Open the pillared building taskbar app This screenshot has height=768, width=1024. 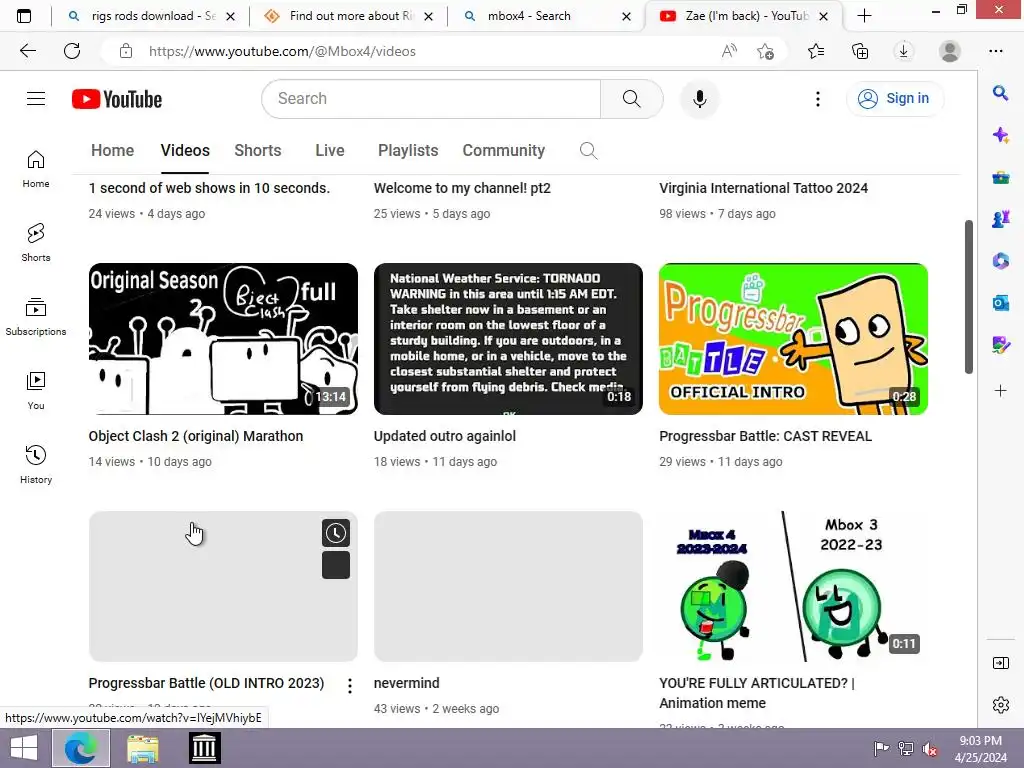[204, 748]
